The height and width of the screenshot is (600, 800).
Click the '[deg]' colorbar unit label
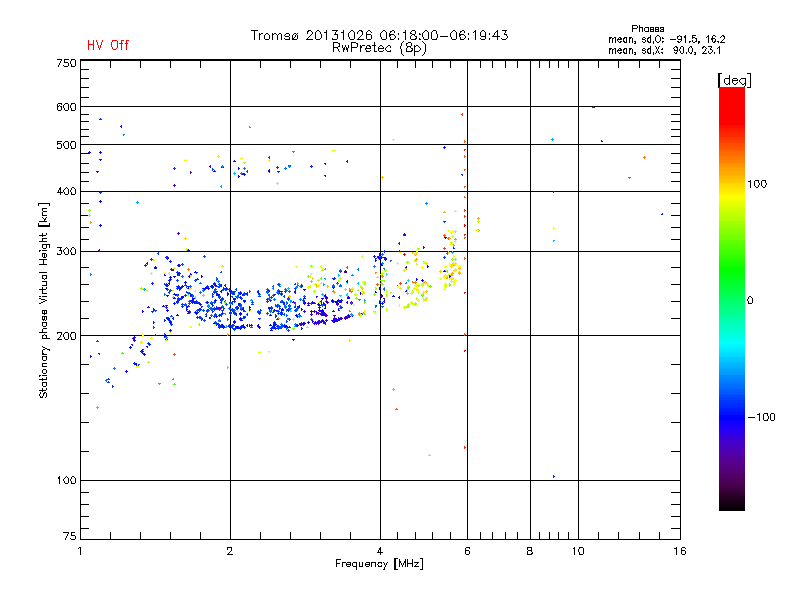pyautogui.click(x=734, y=80)
